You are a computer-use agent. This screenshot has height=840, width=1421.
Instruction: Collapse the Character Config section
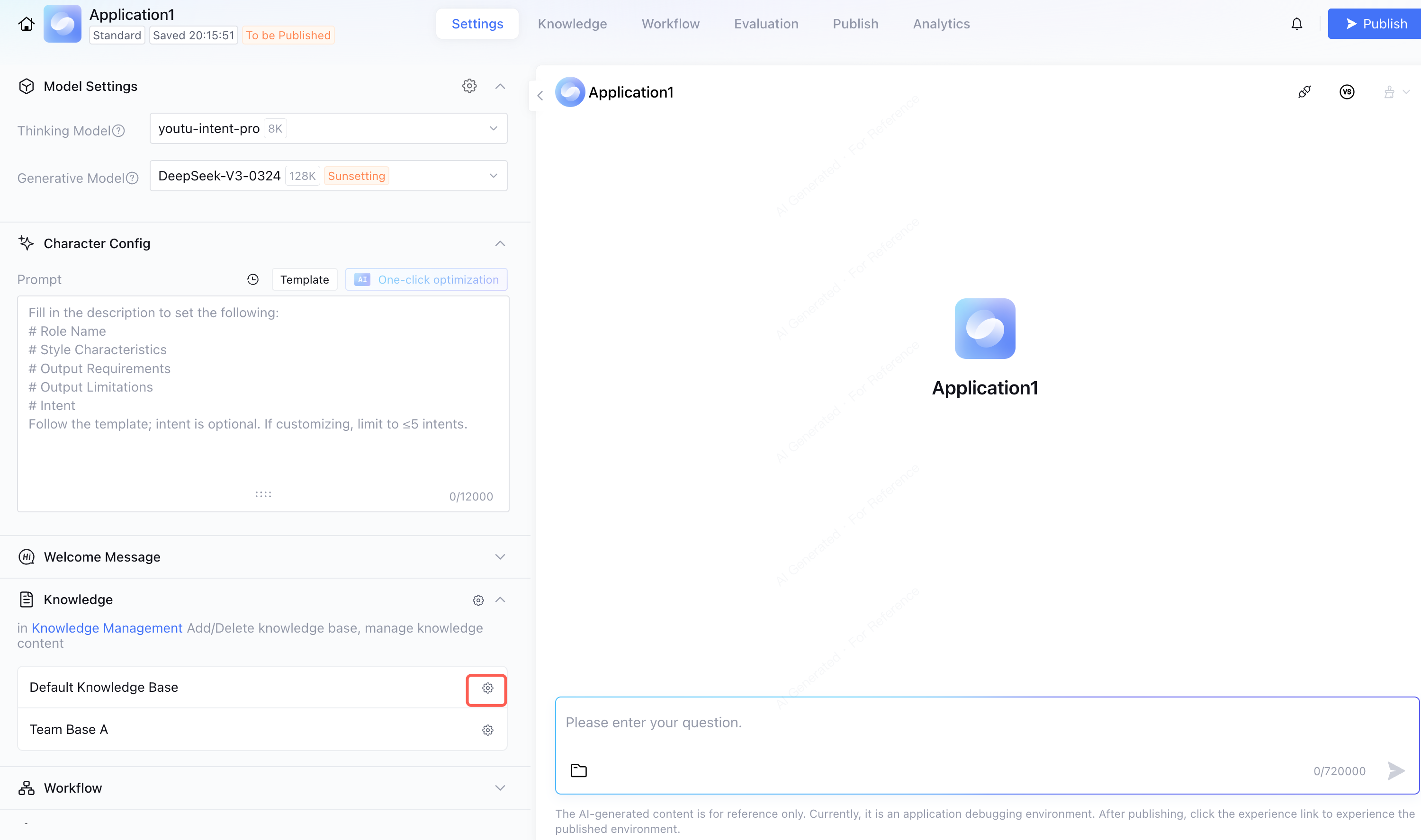(500, 243)
